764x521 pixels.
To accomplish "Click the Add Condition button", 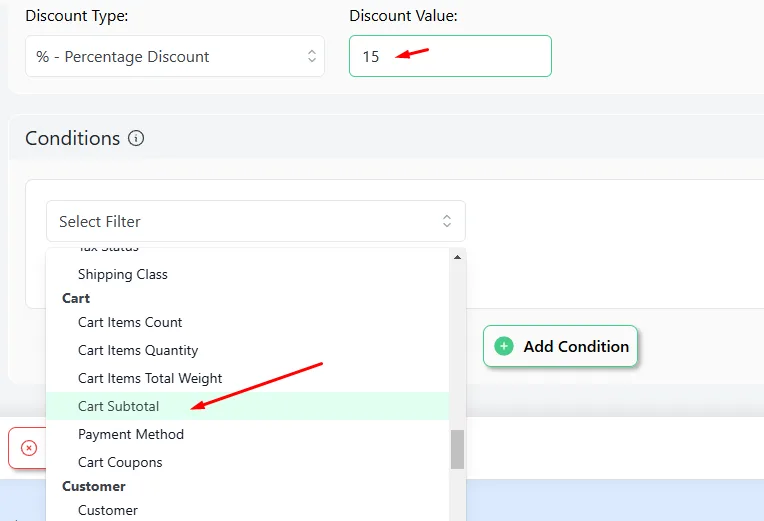I will [x=560, y=347].
